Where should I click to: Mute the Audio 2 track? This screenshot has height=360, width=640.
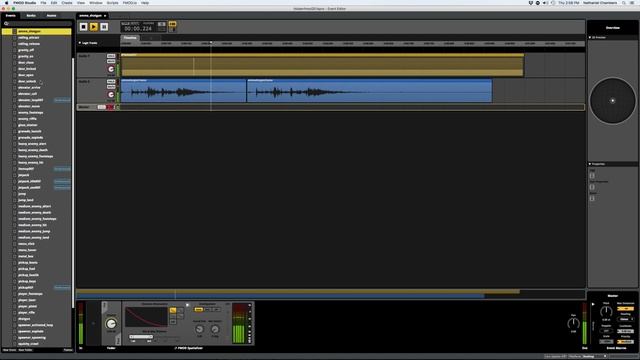point(111,87)
